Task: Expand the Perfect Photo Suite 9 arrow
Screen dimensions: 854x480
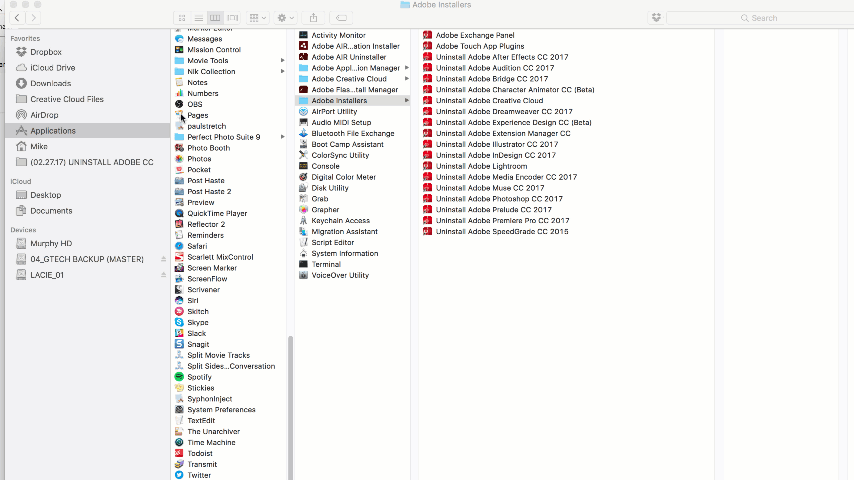Action: [x=282, y=137]
